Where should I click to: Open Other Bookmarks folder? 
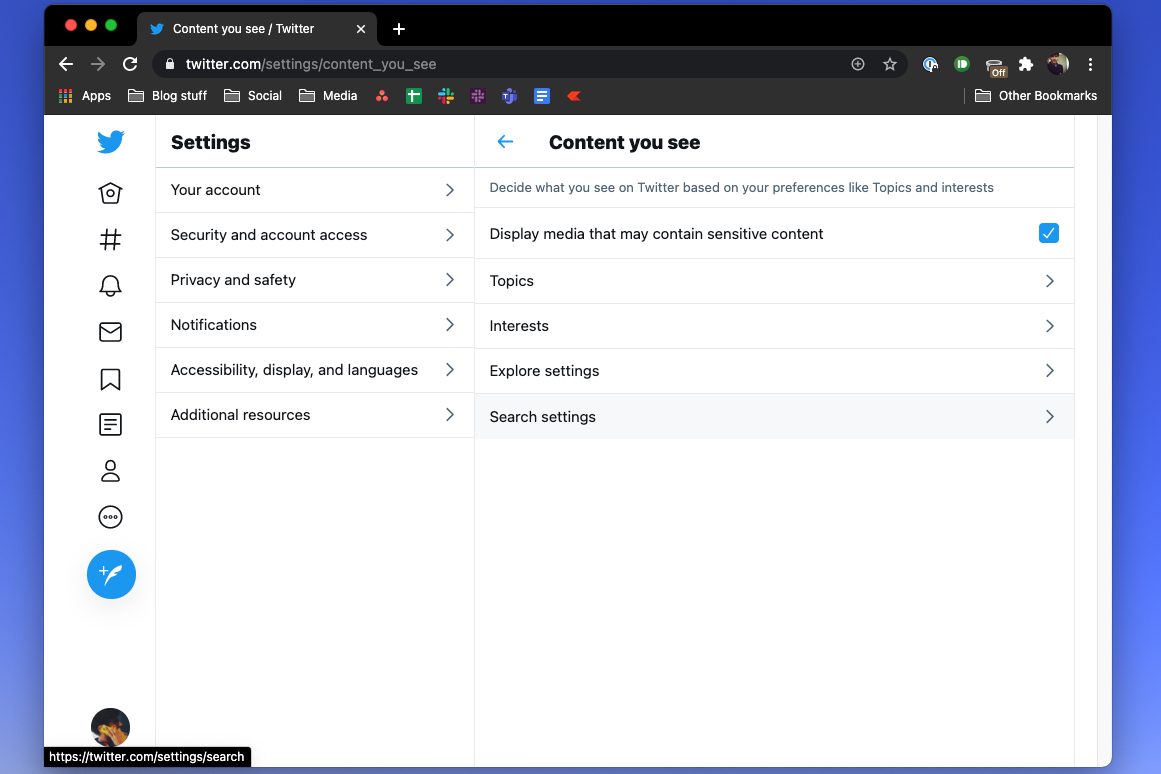coord(1036,96)
